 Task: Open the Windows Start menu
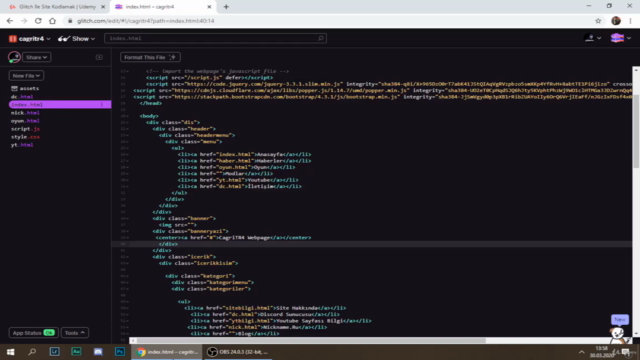tap(11, 352)
